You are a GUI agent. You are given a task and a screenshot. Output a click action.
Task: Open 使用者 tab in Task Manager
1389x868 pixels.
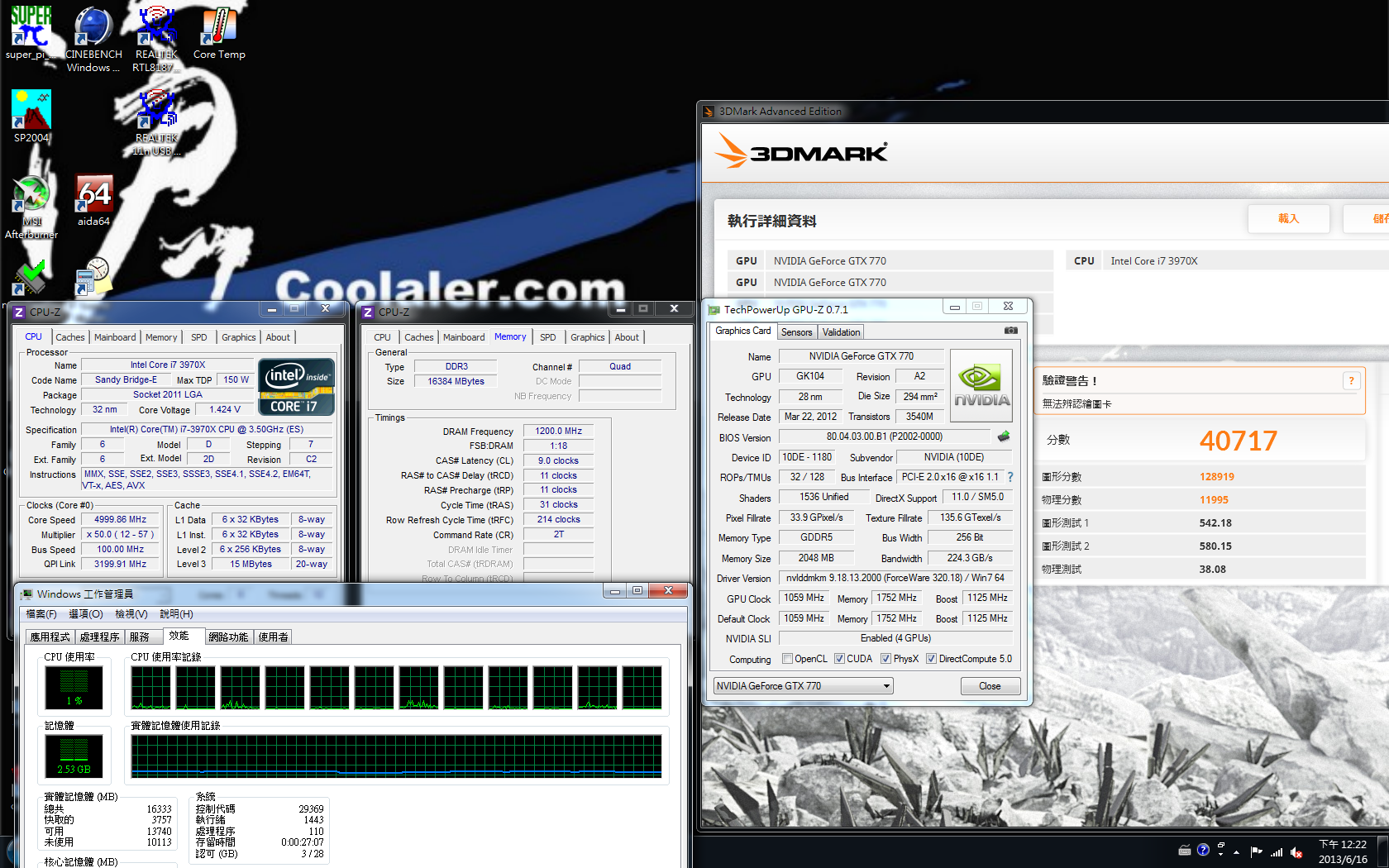click(x=273, y=637)
